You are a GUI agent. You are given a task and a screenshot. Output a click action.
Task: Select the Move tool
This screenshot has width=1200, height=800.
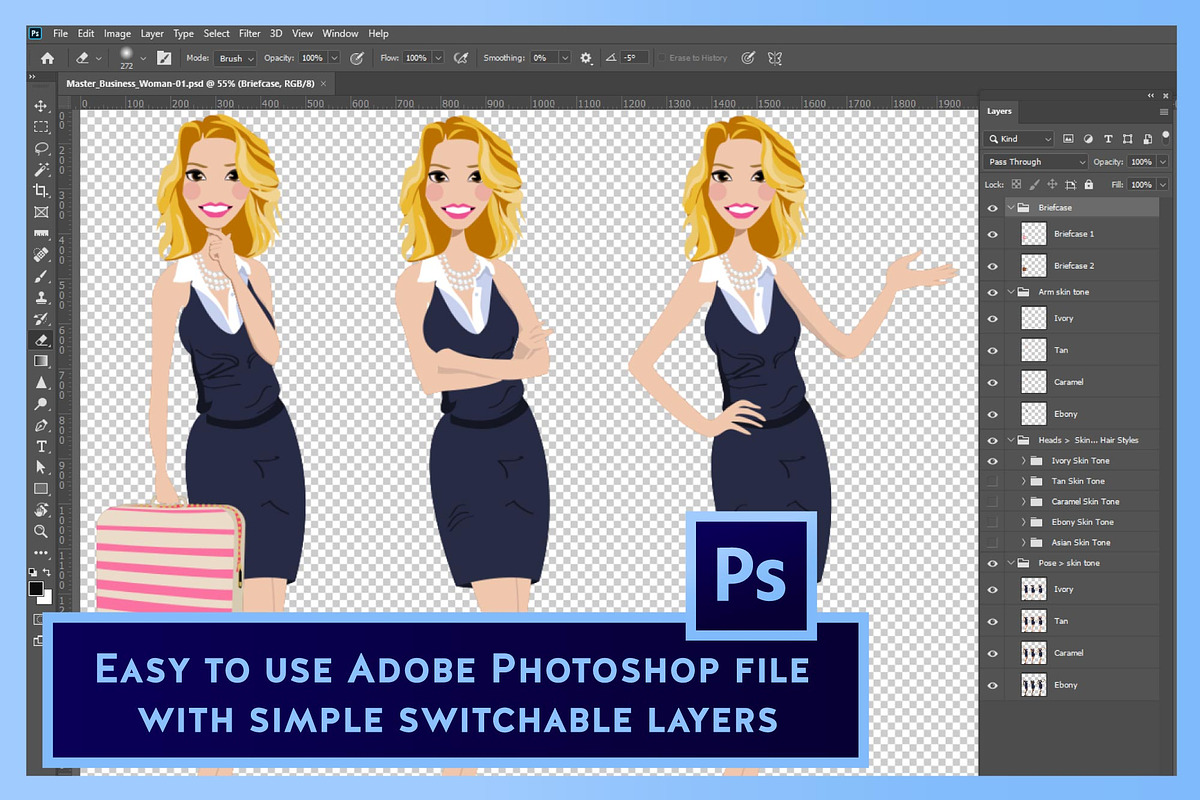[41, 105]
